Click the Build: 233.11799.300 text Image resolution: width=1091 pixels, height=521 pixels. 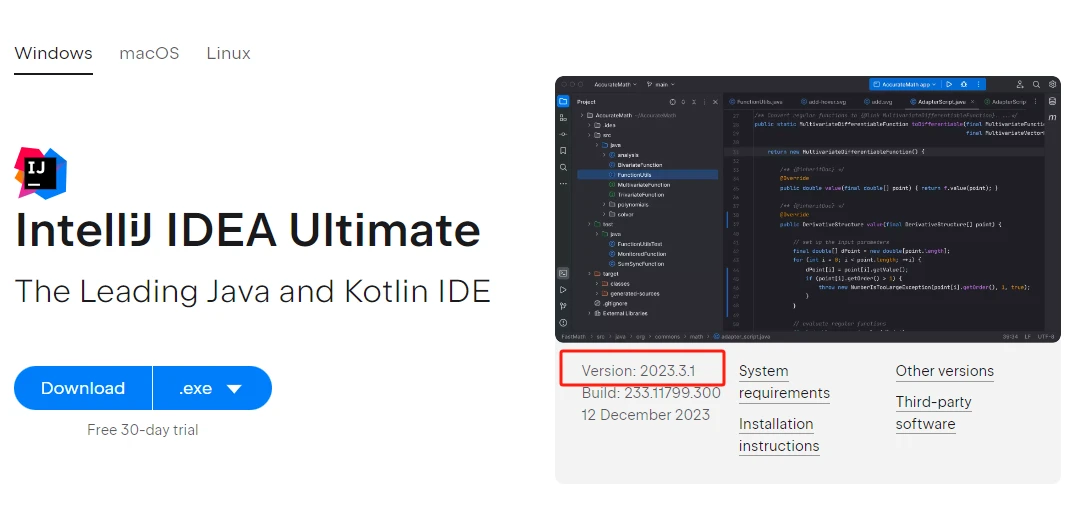pyautogui.click(x=651, y=393)
